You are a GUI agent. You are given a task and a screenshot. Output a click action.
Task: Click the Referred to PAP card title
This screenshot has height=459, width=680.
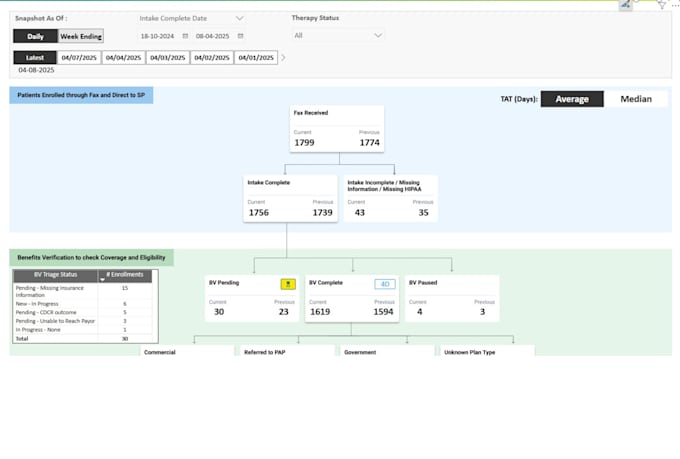pos(265,352)
